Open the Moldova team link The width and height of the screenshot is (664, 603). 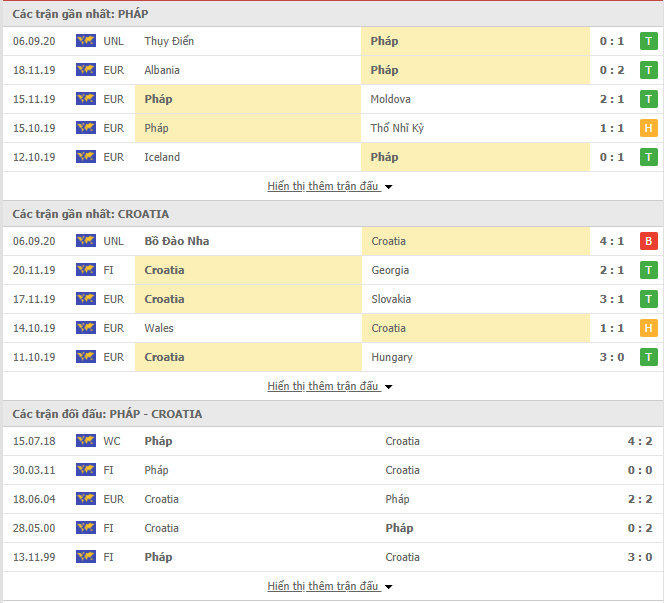point(390,99)
